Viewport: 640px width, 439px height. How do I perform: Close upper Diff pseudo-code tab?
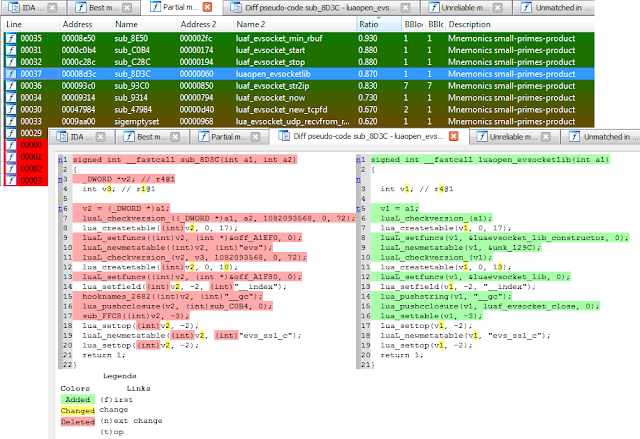(405, 7)
